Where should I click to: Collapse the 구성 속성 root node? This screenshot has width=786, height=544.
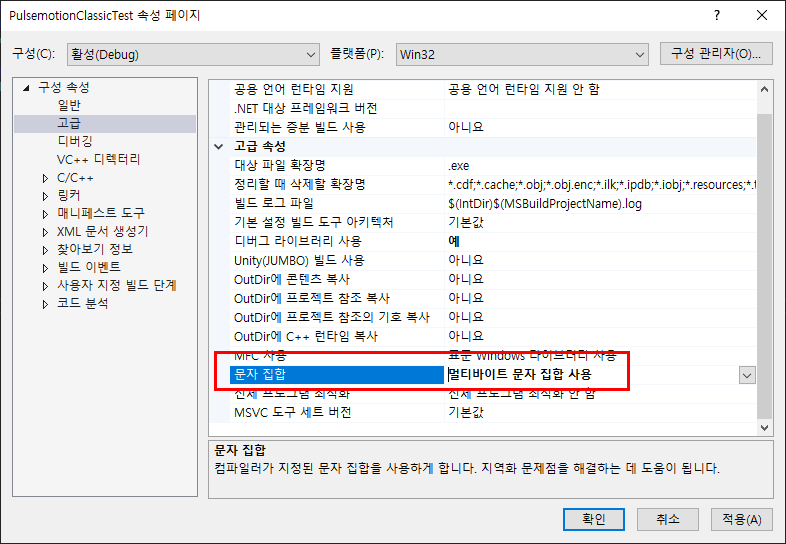click(x=27, y=88)
